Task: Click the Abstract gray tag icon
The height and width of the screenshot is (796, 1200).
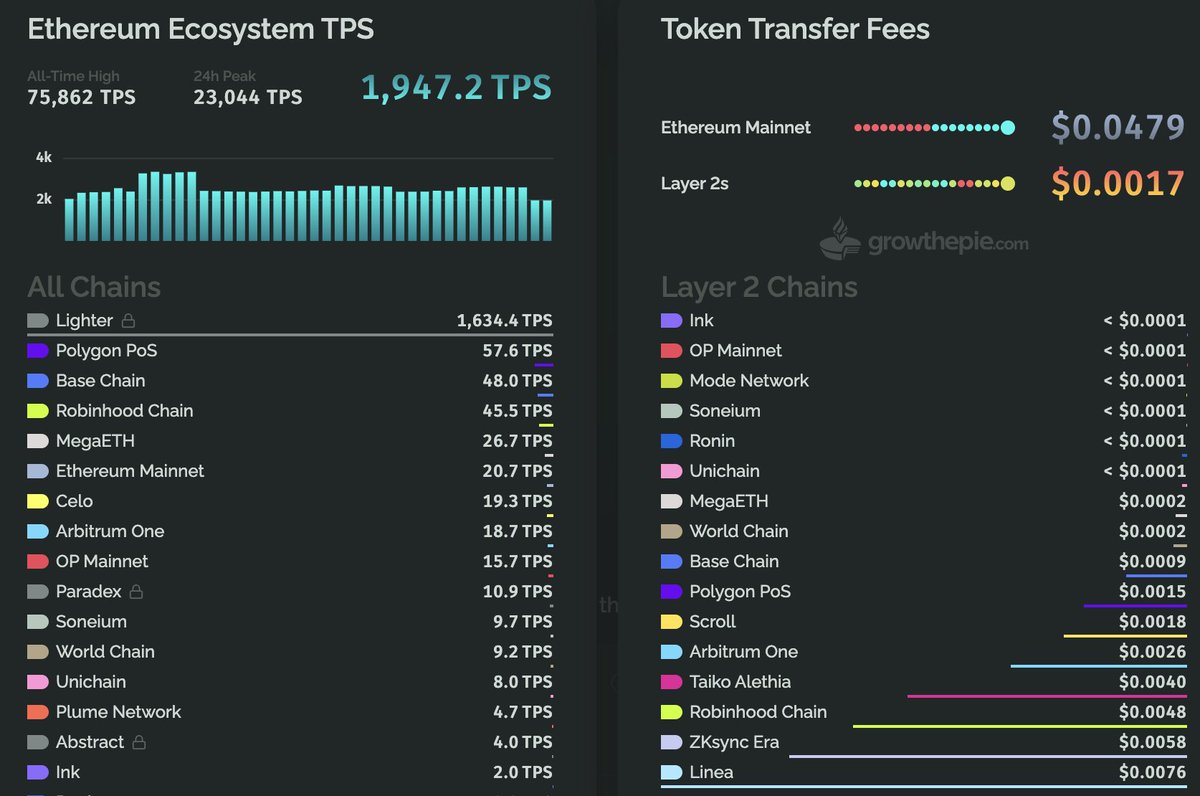Action: 38,742
